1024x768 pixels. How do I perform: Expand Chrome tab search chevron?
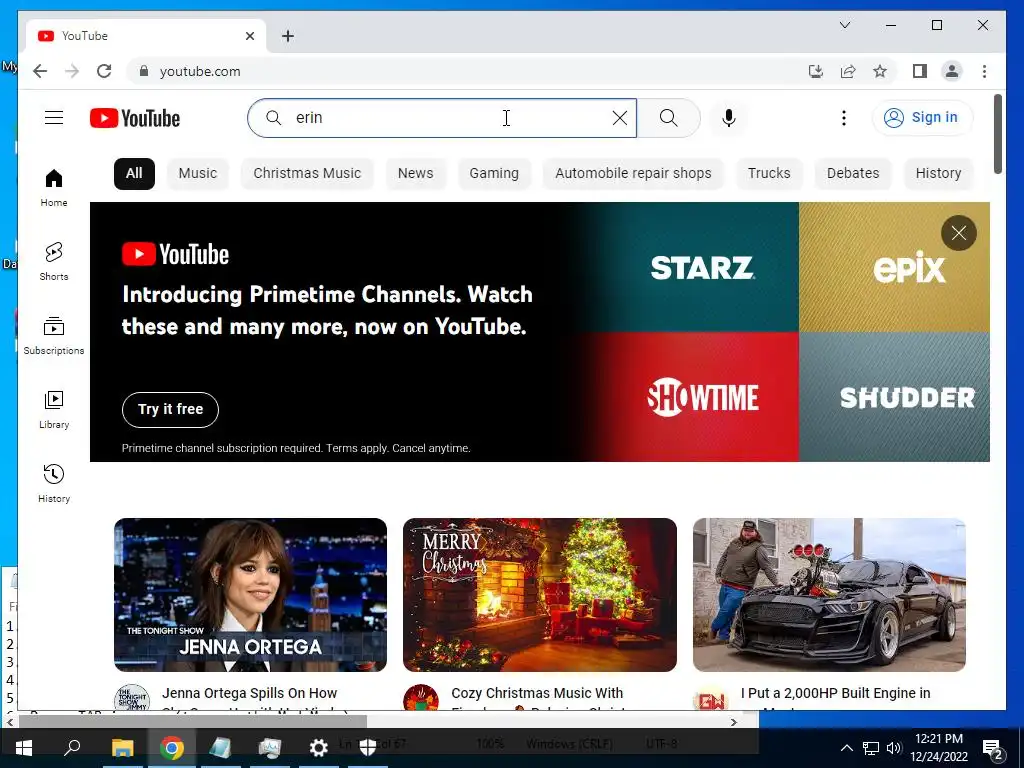(844, 25)
